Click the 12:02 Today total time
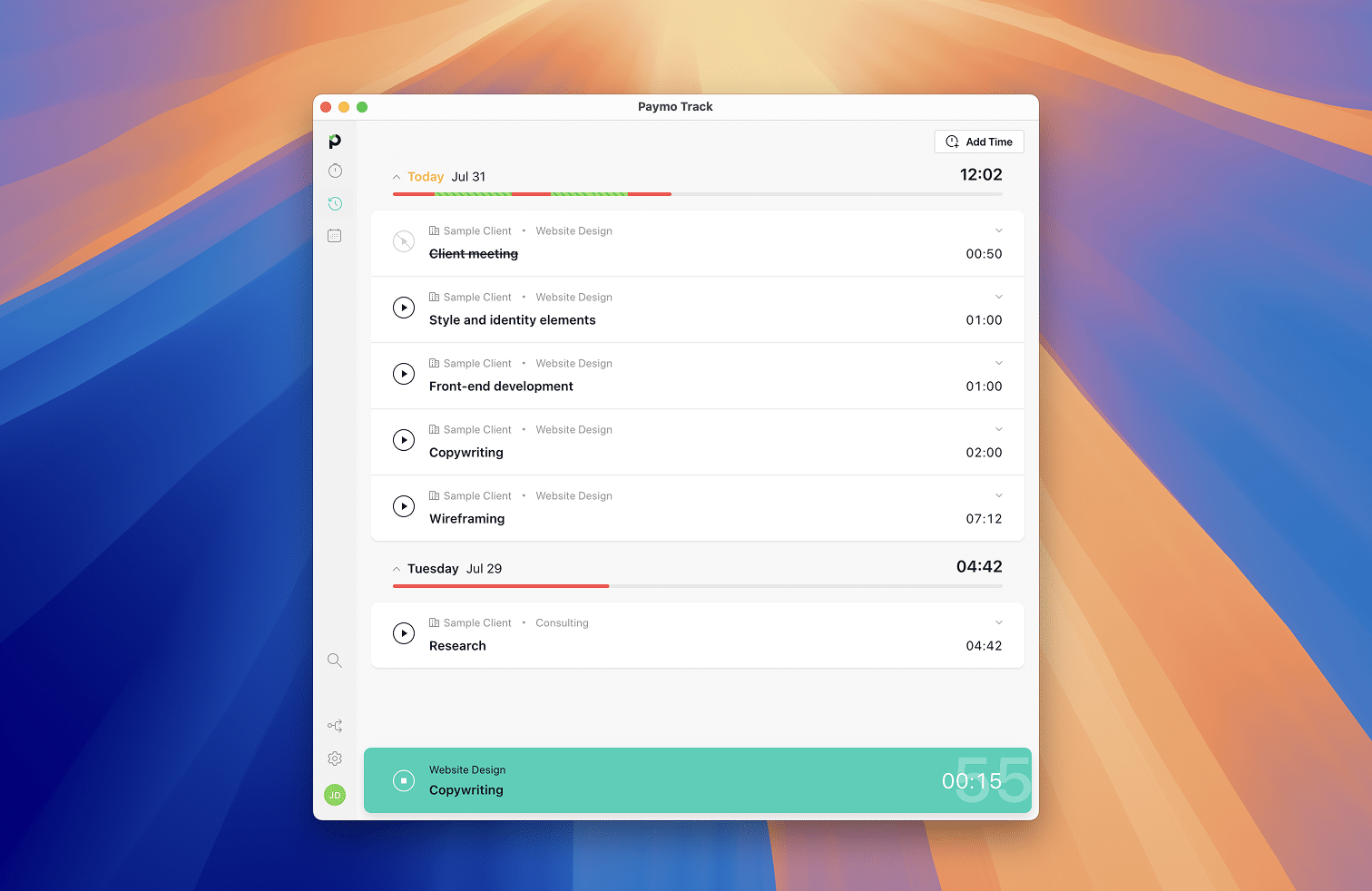Image resolution: width=1372 pixels, height=891 pixels. point(981,174)
